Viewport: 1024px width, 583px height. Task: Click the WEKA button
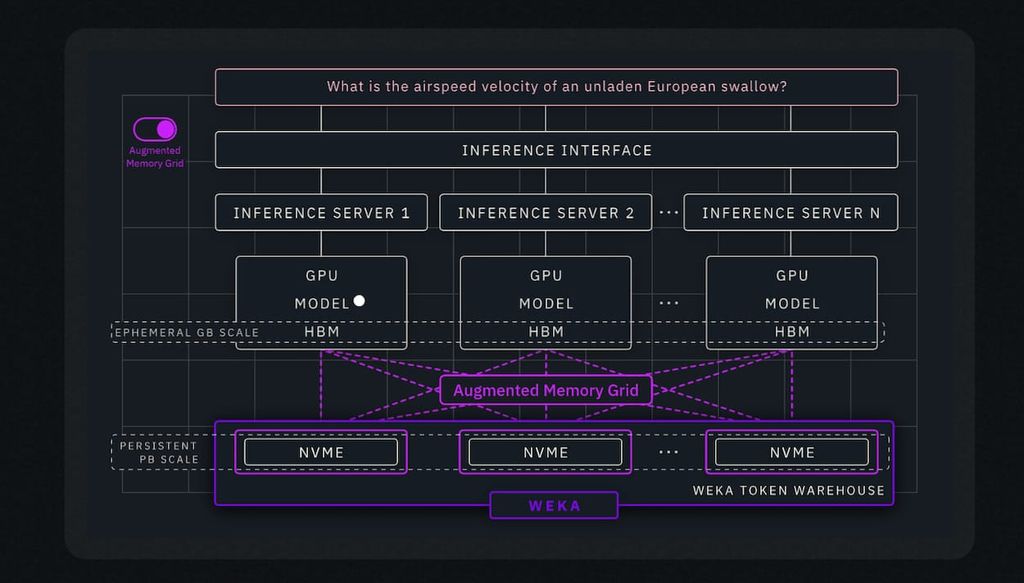point(554,505)
